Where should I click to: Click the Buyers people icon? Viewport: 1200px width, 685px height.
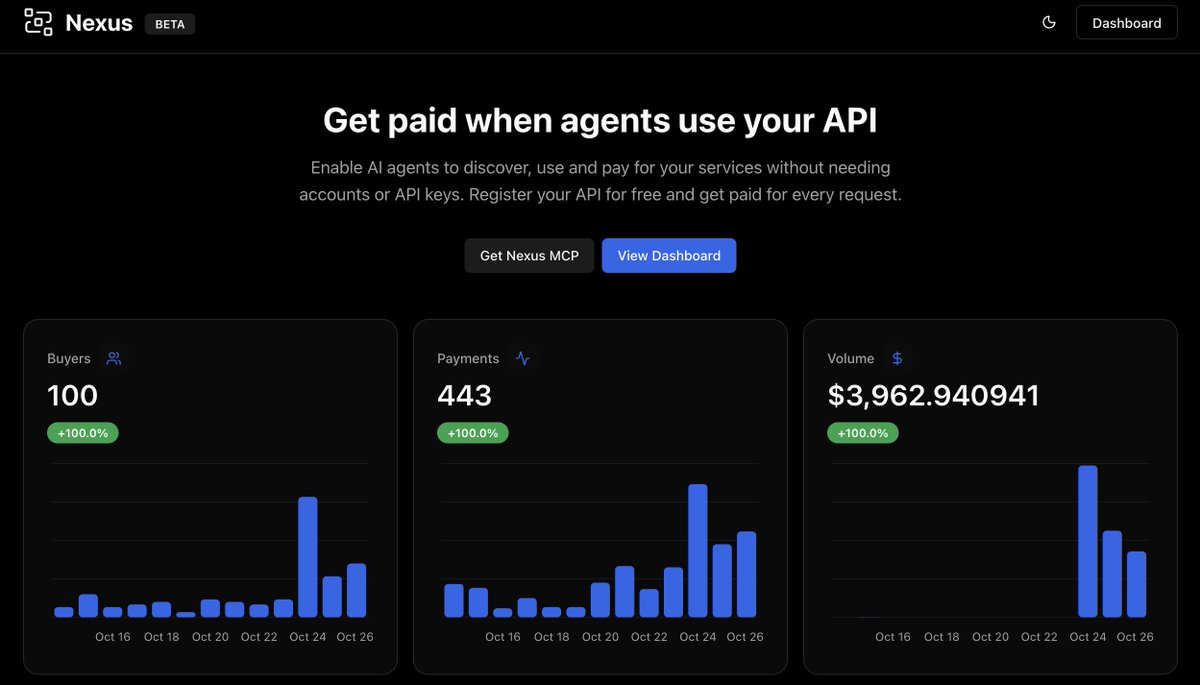[114, 358]
